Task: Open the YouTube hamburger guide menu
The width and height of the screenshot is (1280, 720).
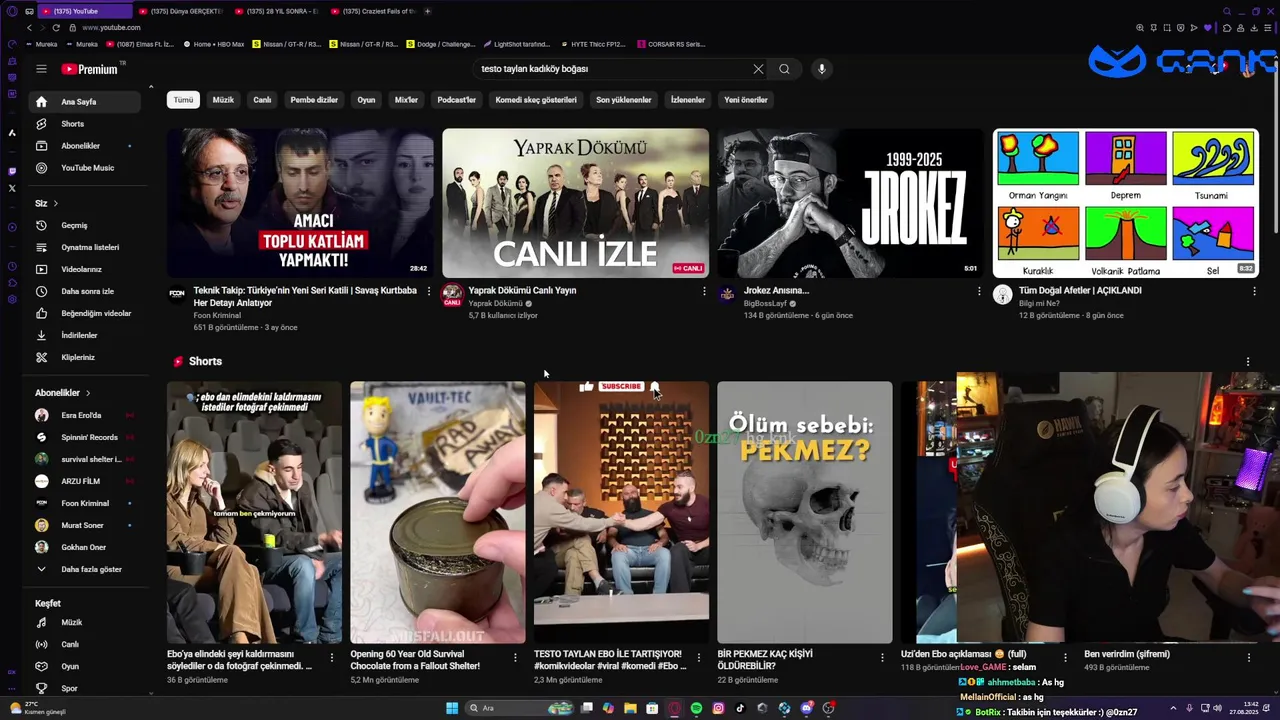Action: [41, 69]
